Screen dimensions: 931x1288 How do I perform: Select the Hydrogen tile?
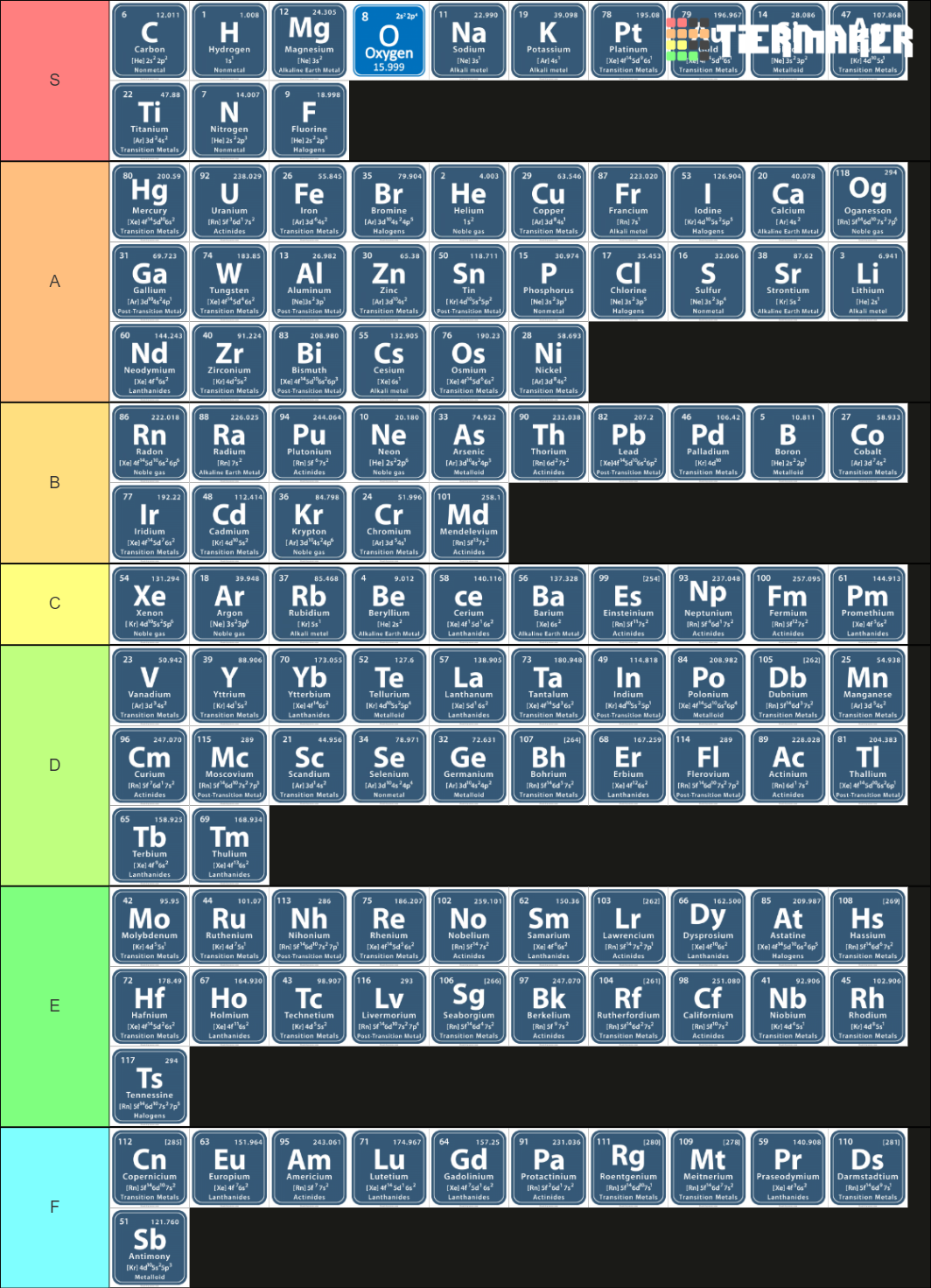228,39
